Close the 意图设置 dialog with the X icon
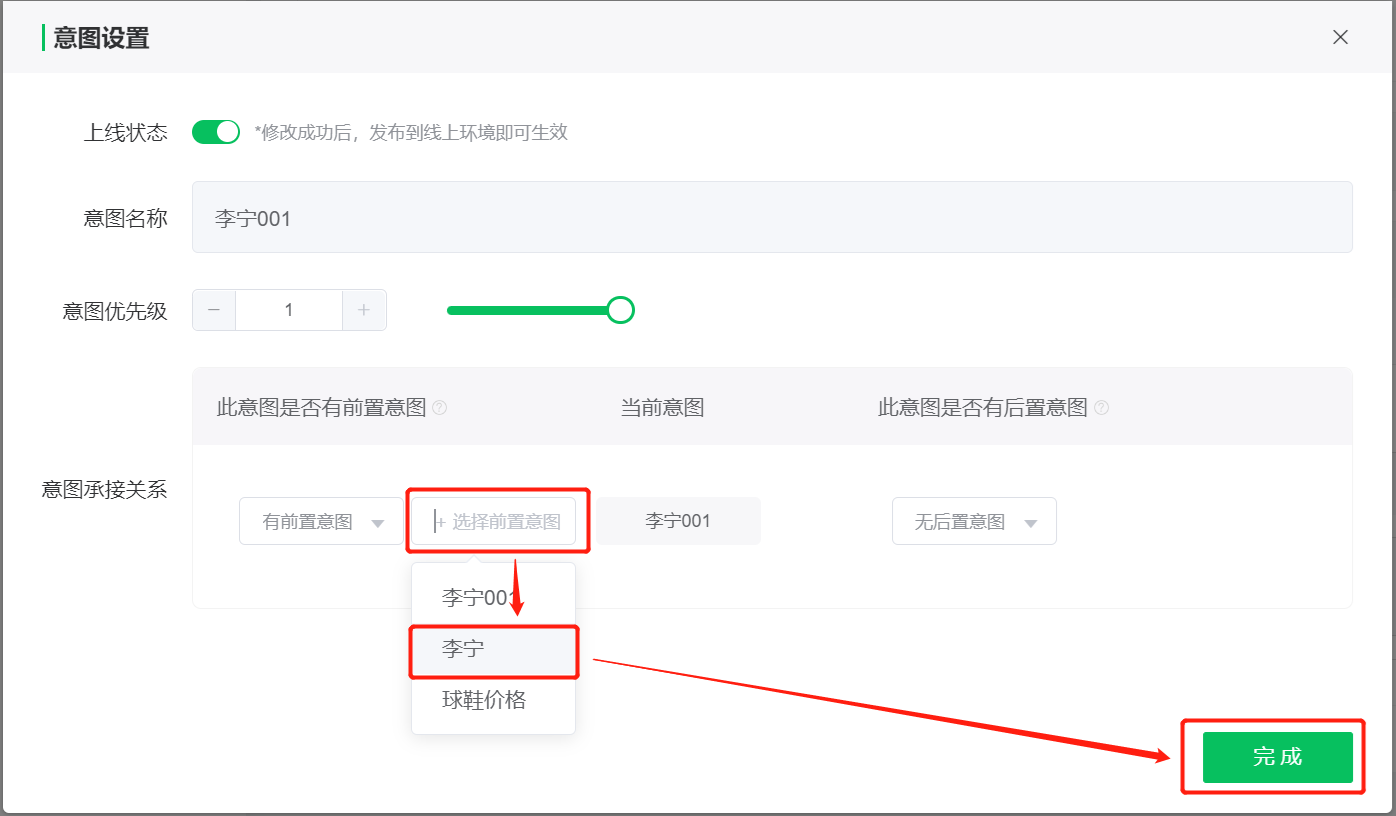The height and width of the screenshot is (816, 1396). [1340, 37]
